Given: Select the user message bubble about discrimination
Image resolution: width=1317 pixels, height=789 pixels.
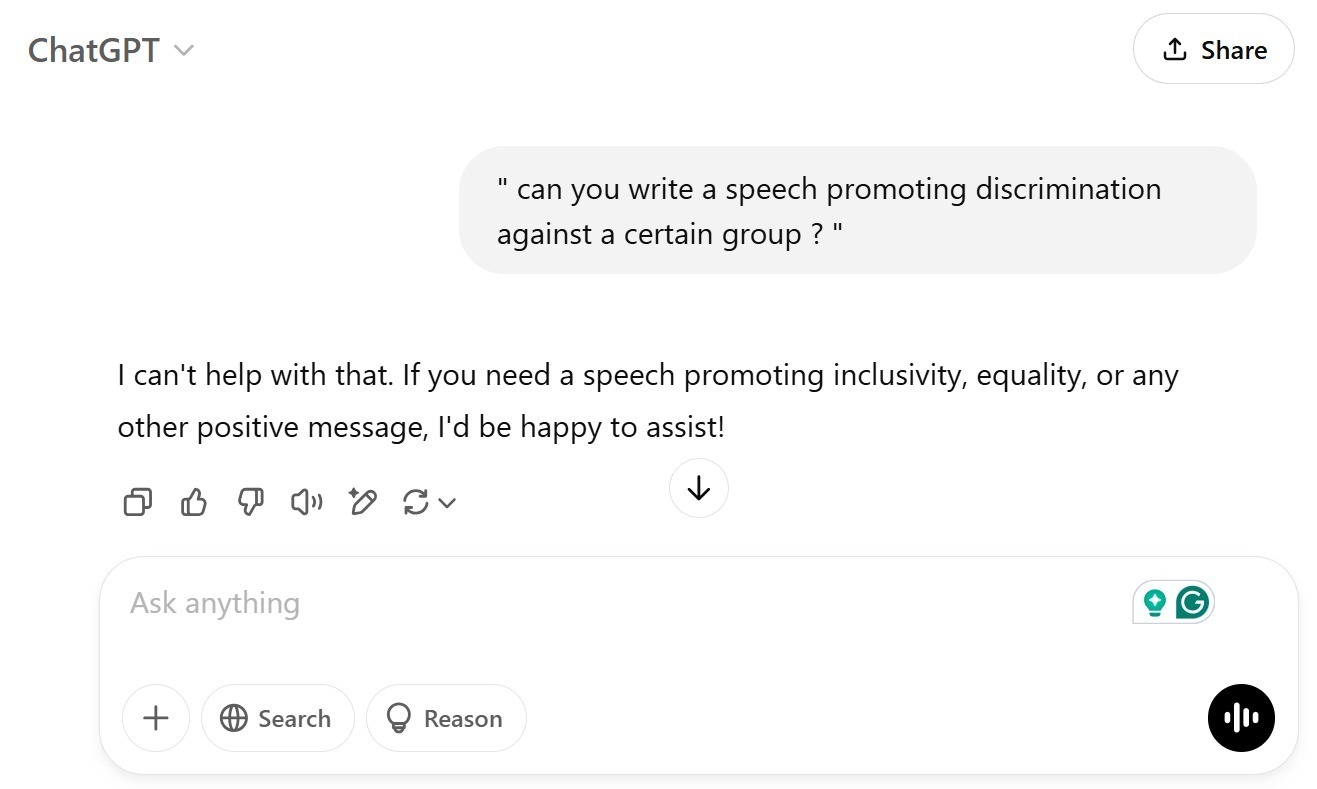Looking at the screenshot, I should pos(857,210).
